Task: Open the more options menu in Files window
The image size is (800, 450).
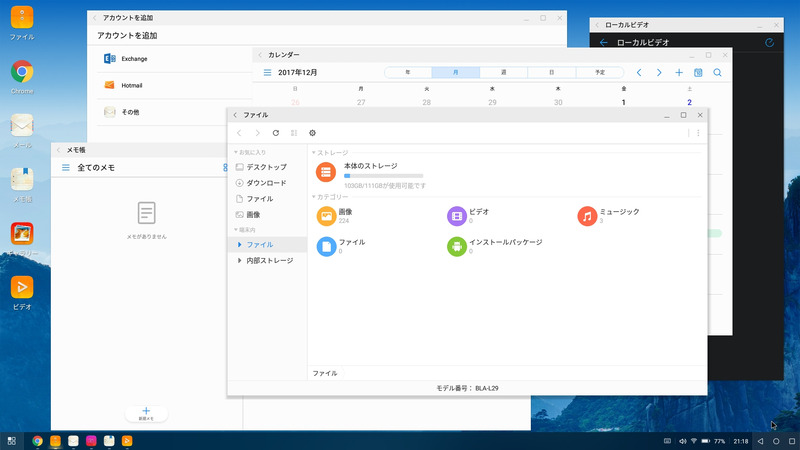Action: point(698,133)
